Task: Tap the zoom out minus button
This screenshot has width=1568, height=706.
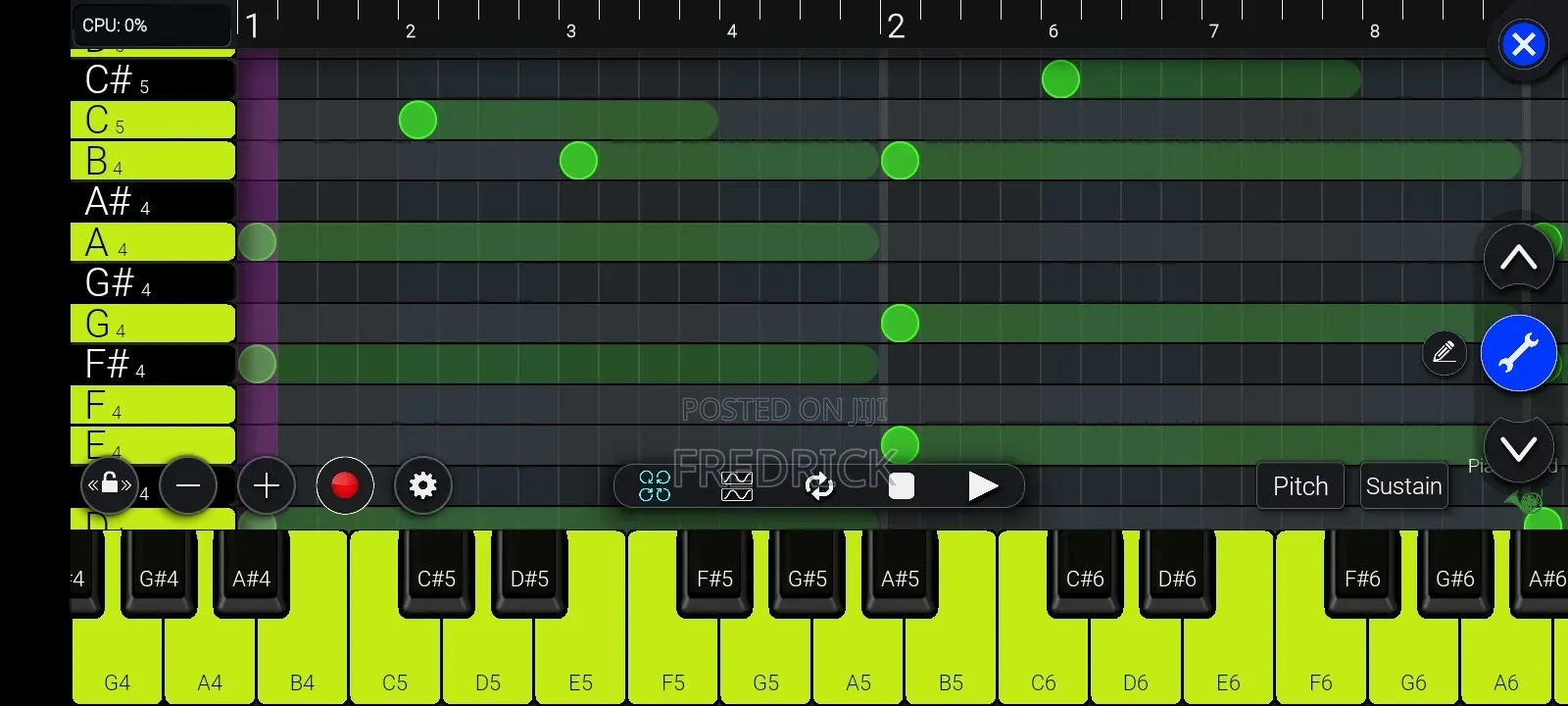Action: [188, 485]
